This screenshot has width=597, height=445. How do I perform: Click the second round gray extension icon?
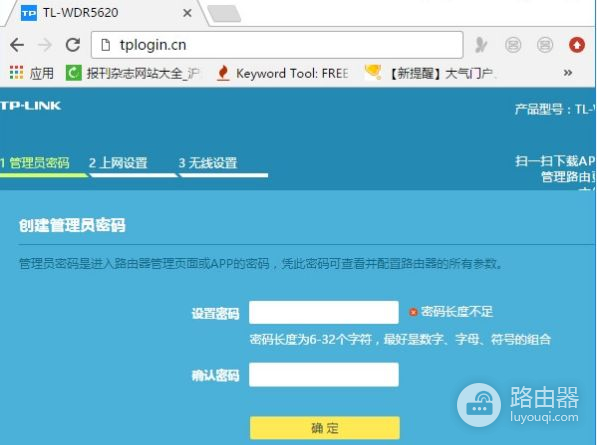coord(545,45)
